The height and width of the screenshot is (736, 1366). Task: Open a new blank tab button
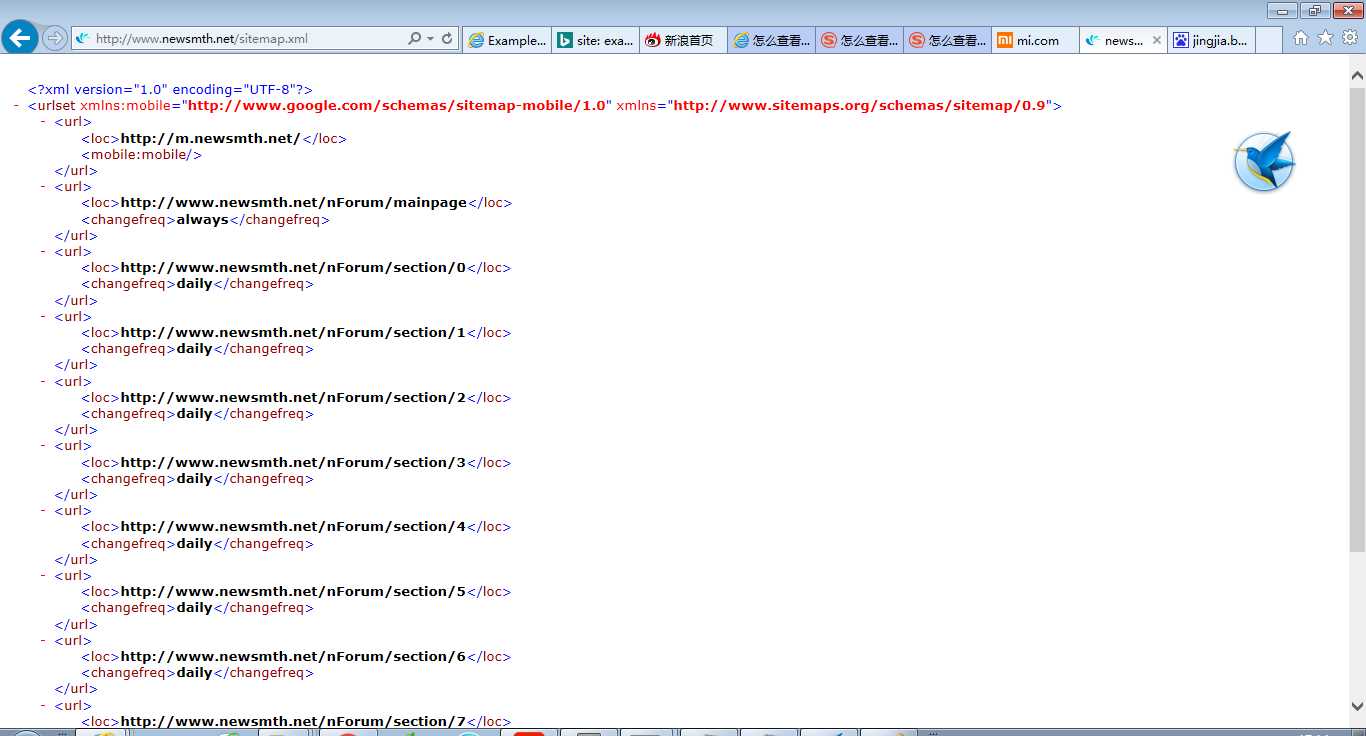[1269, 40]
